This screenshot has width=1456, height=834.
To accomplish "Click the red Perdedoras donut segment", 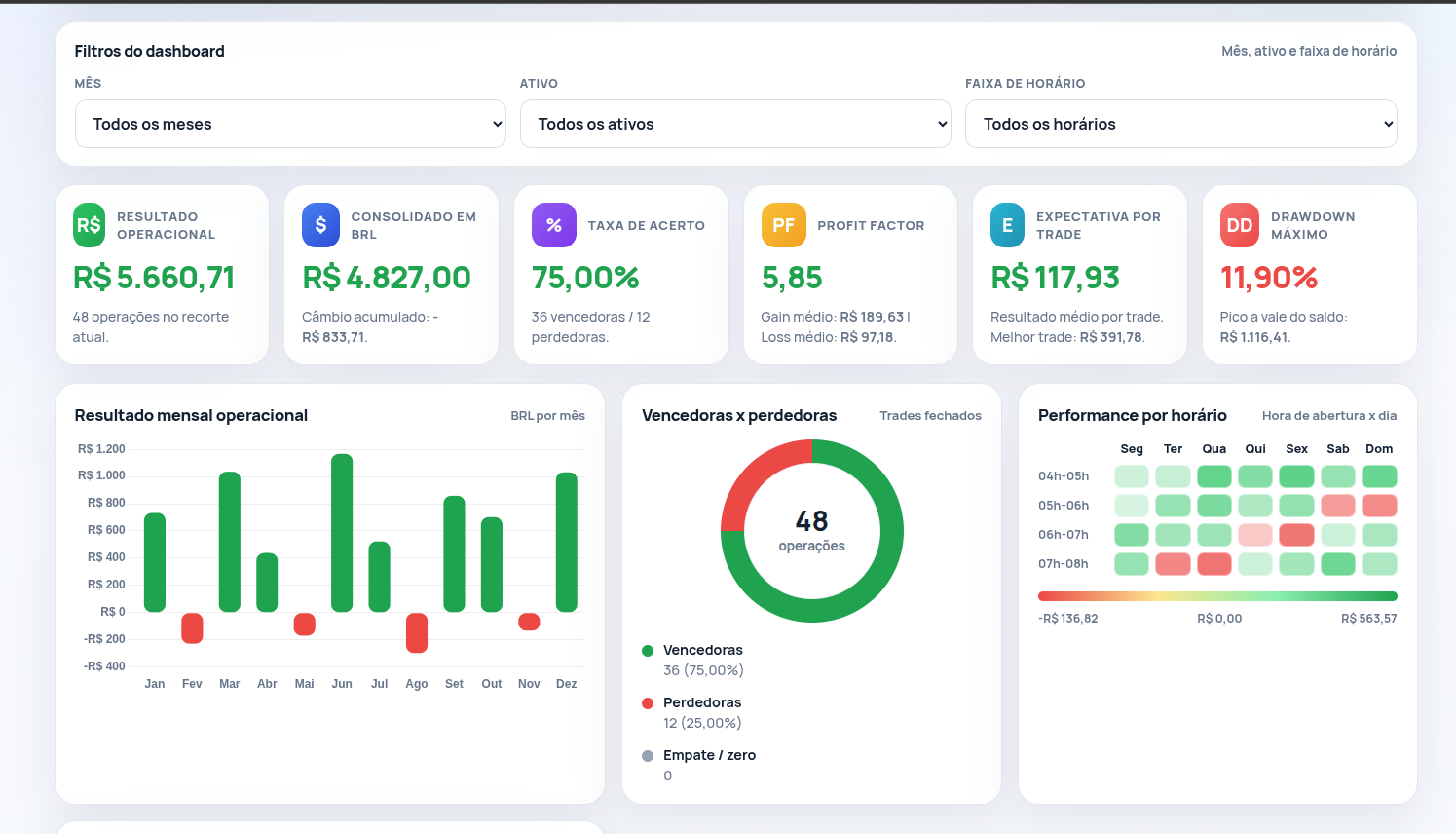I will click(754, 473).
